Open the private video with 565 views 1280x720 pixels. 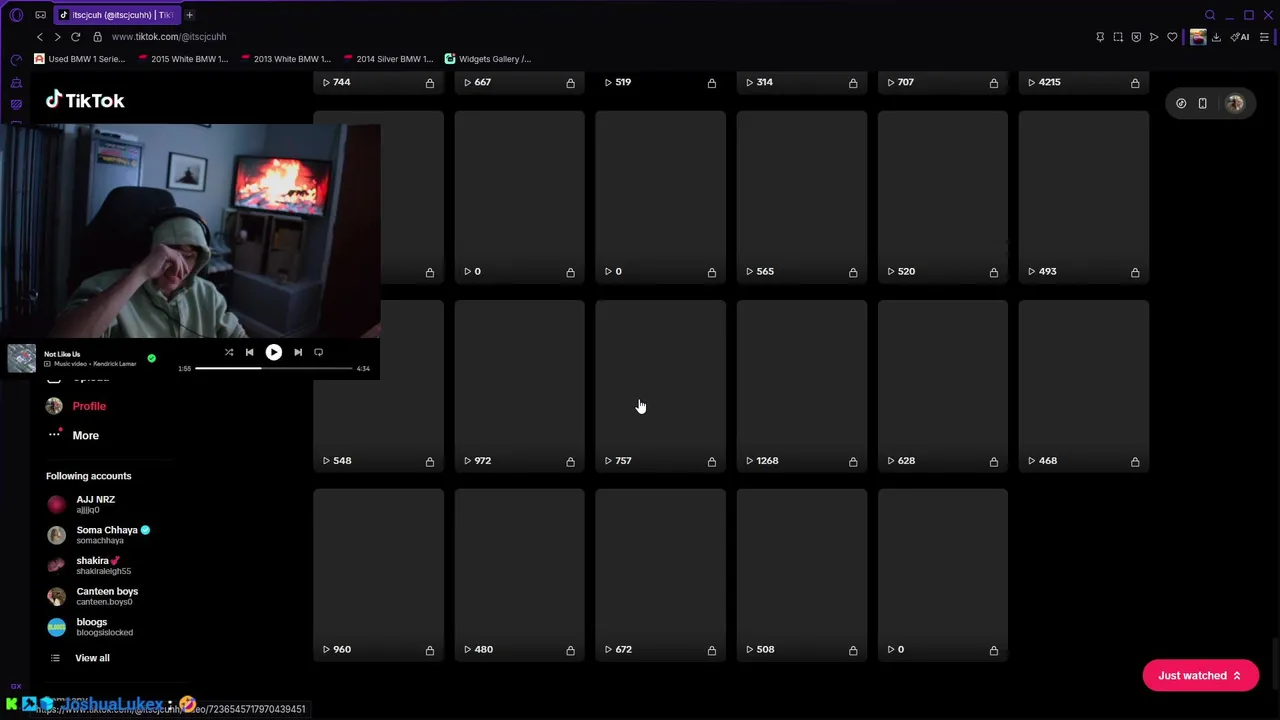coord(801,197)
